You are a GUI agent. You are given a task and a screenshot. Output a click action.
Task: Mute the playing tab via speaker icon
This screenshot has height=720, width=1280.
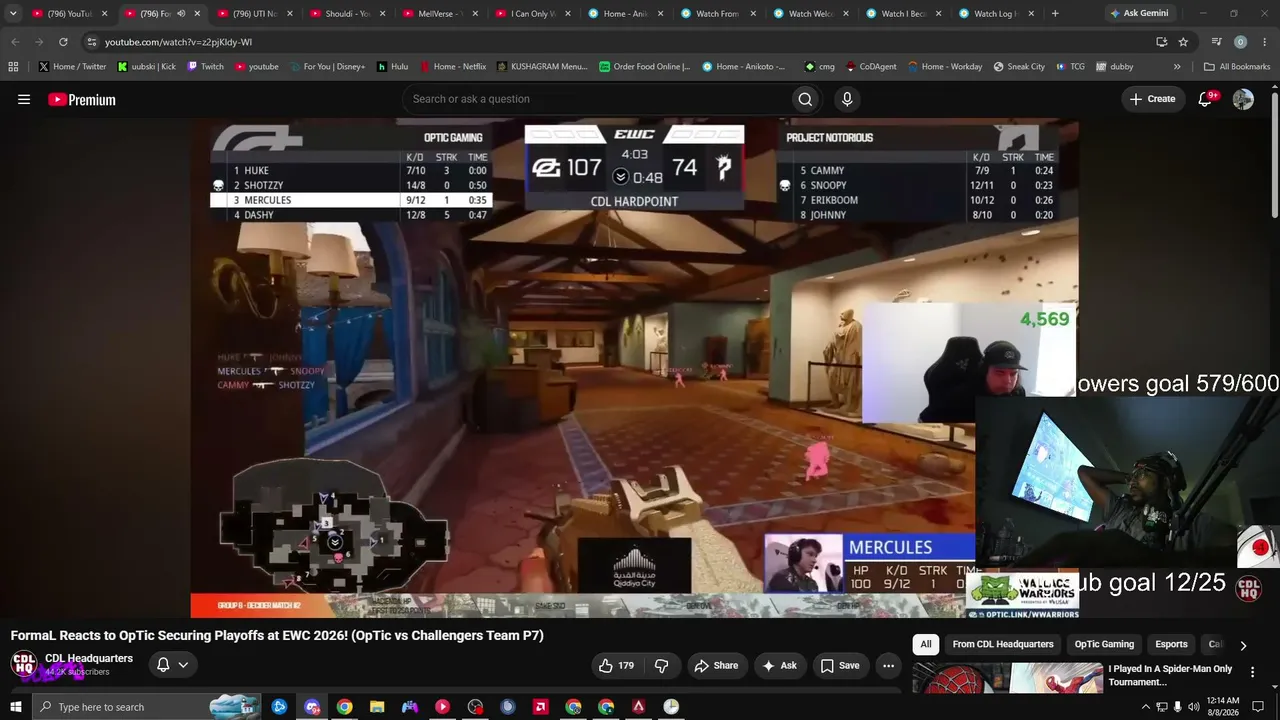tap(181, 14)
